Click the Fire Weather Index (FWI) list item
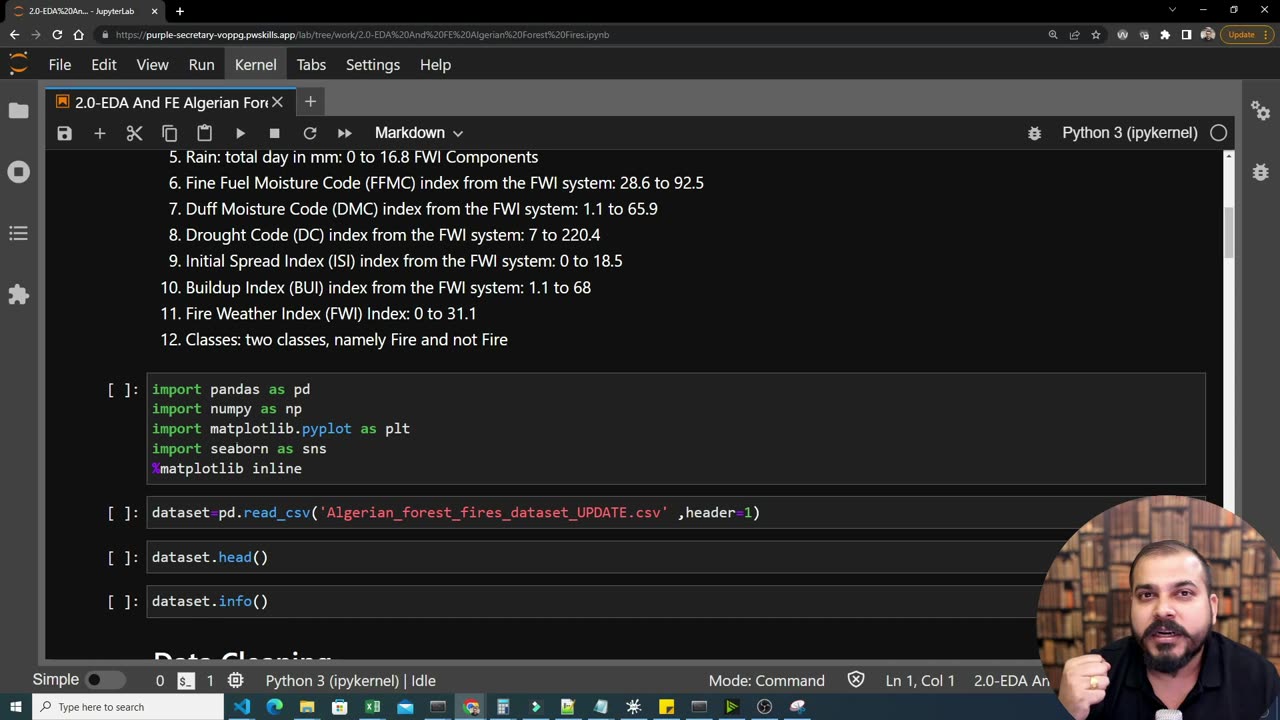Screen dimensions: 1280x720 pos(331,314)
